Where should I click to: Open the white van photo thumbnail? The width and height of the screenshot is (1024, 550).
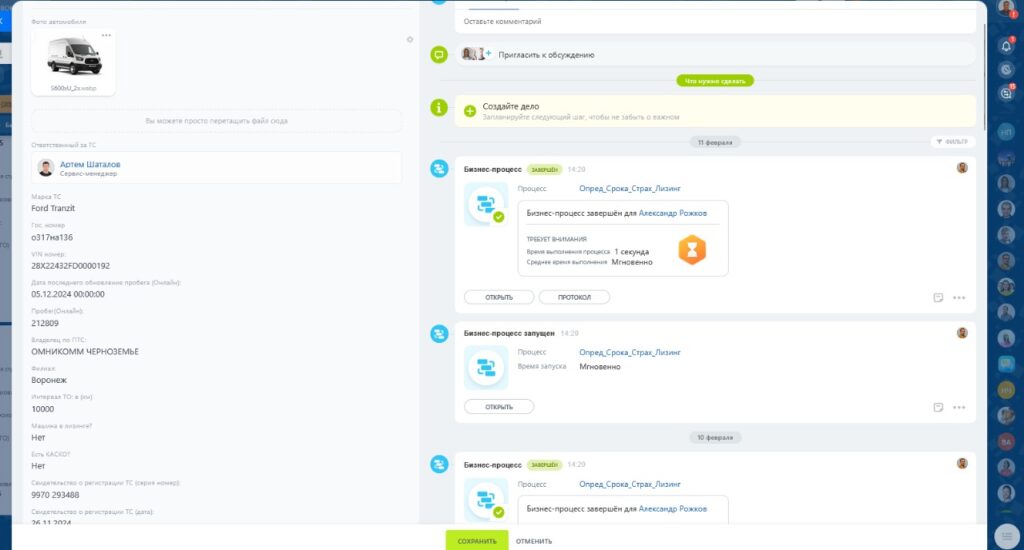(x=74, y=57)
